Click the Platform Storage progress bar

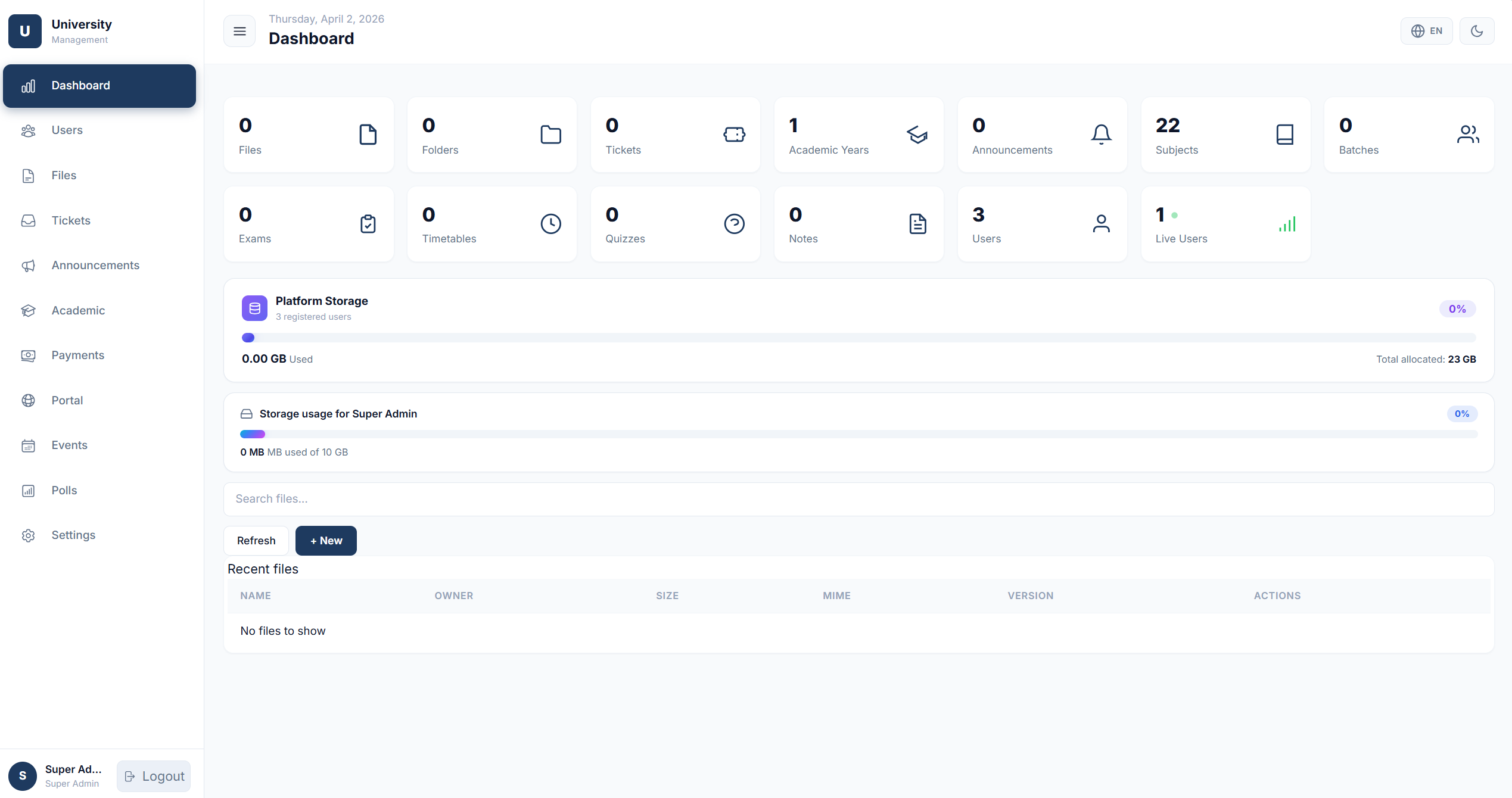tap(858, 338)
